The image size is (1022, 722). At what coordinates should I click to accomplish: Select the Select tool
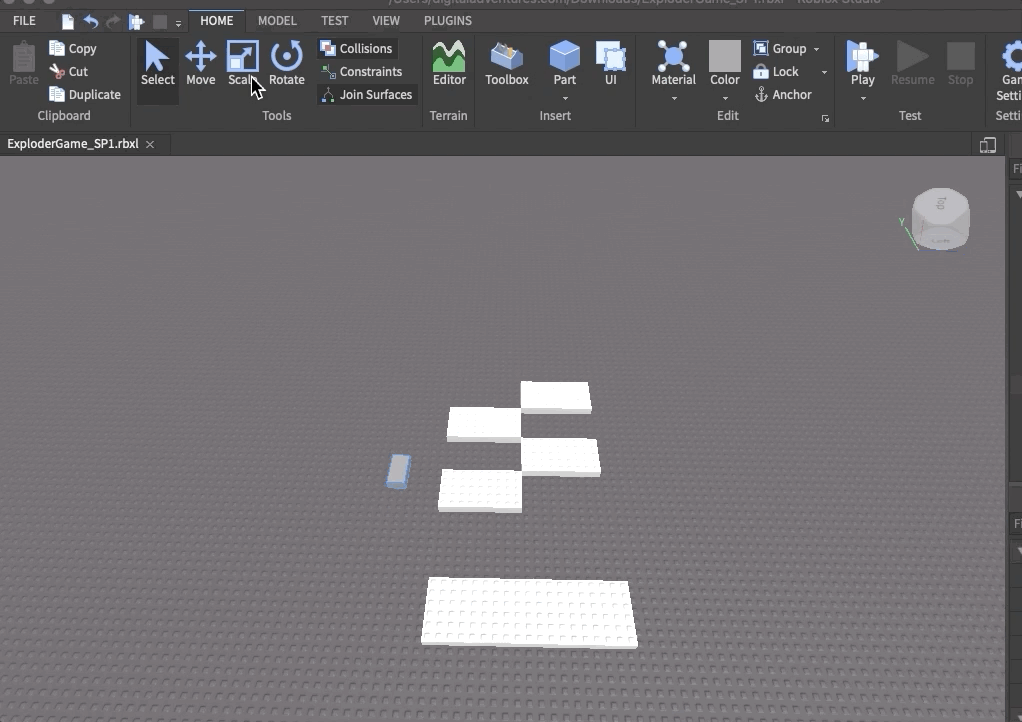pyautogui.click(x=157, y=64)
